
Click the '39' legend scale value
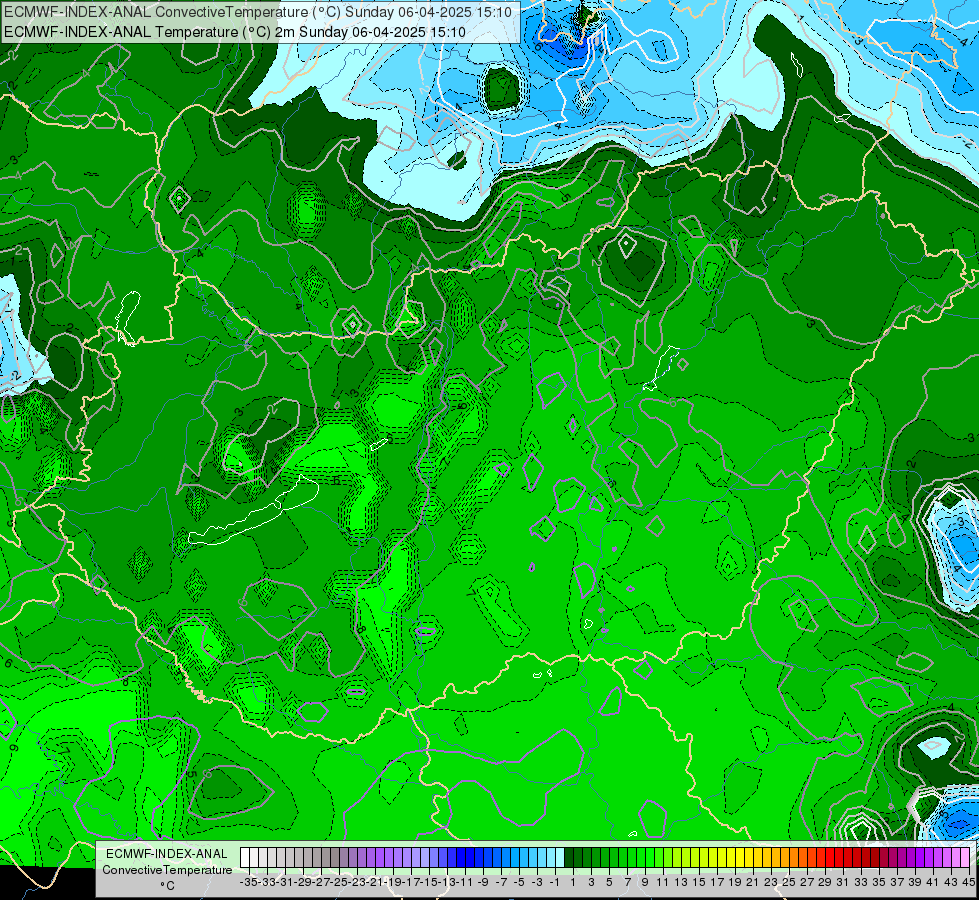pyautogui.click(x=915, y=882)
